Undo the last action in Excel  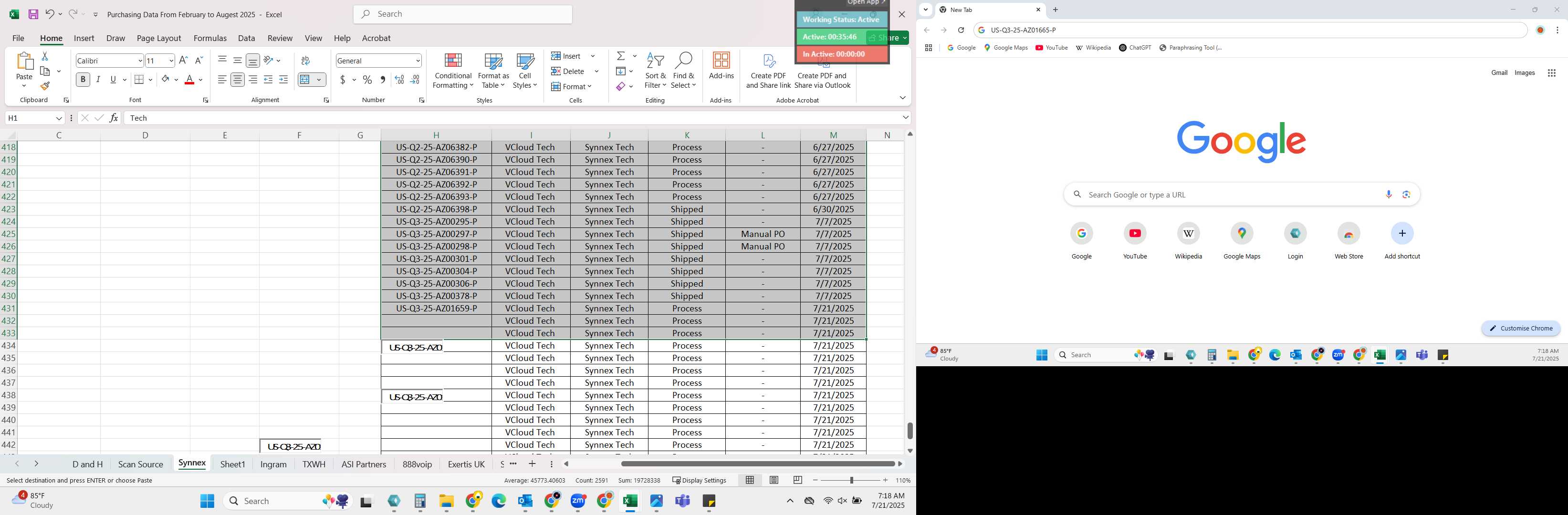50,14
